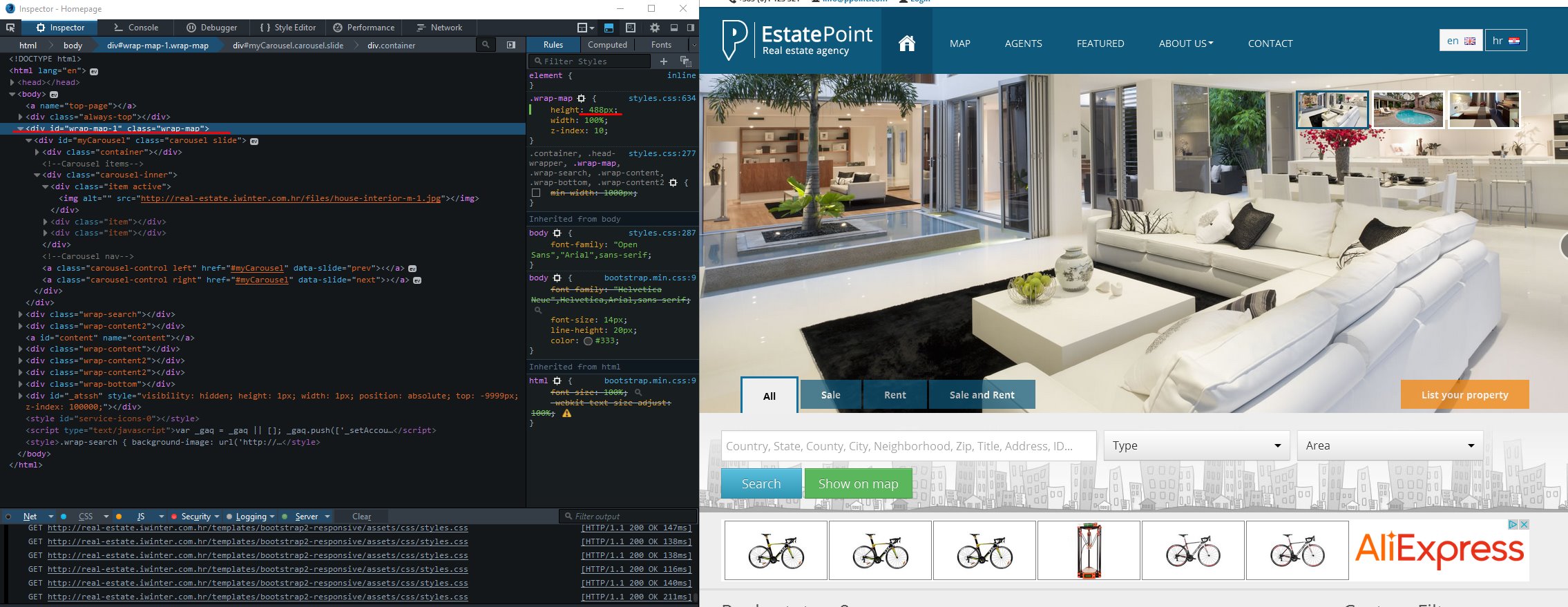Expand the wrap-bottom div node
Screen dimensions: 1568x607
[x=21, y=385]
